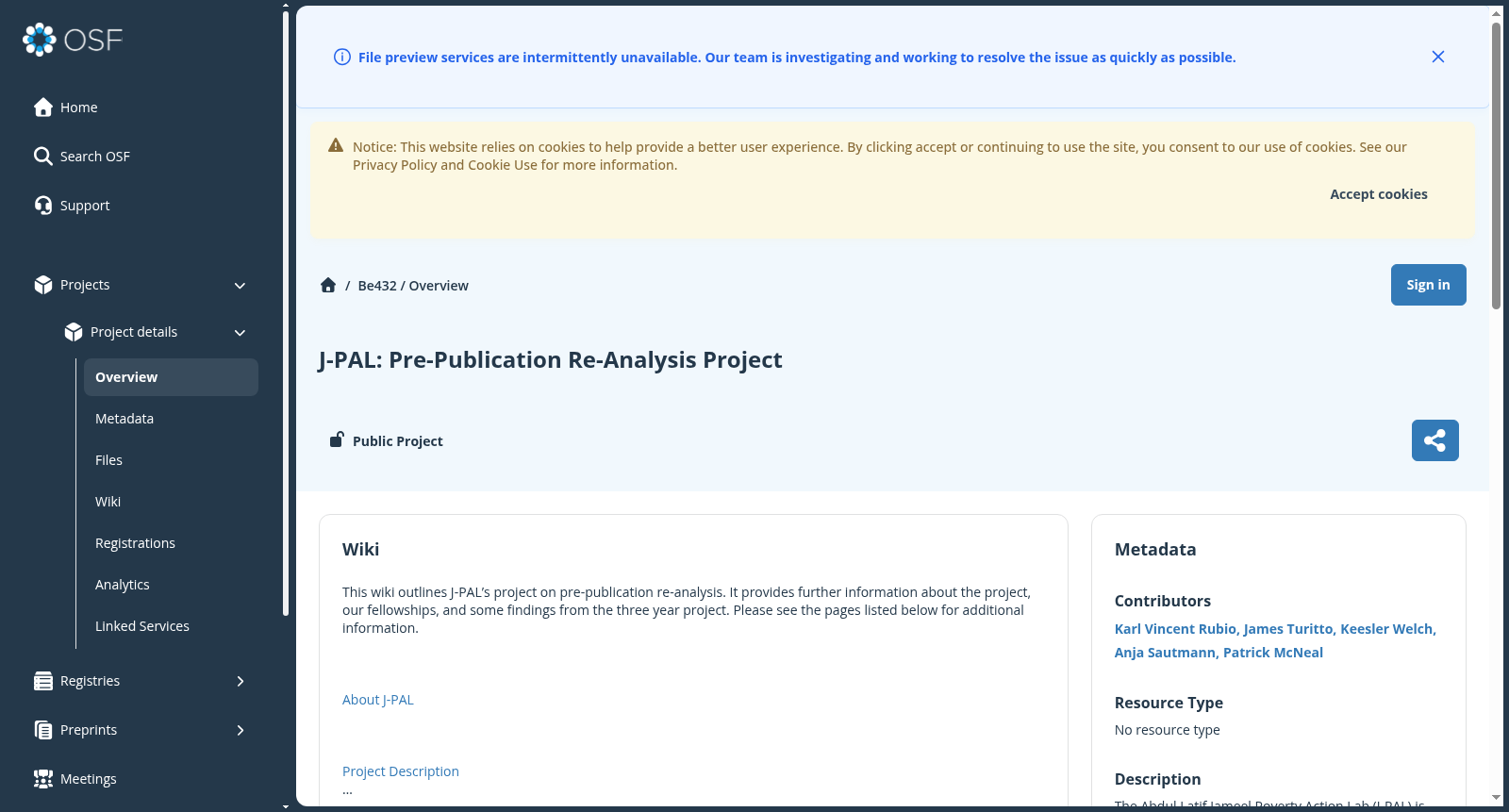
Task: Click the Meetings people icon
Action: [x=43, y=779]
